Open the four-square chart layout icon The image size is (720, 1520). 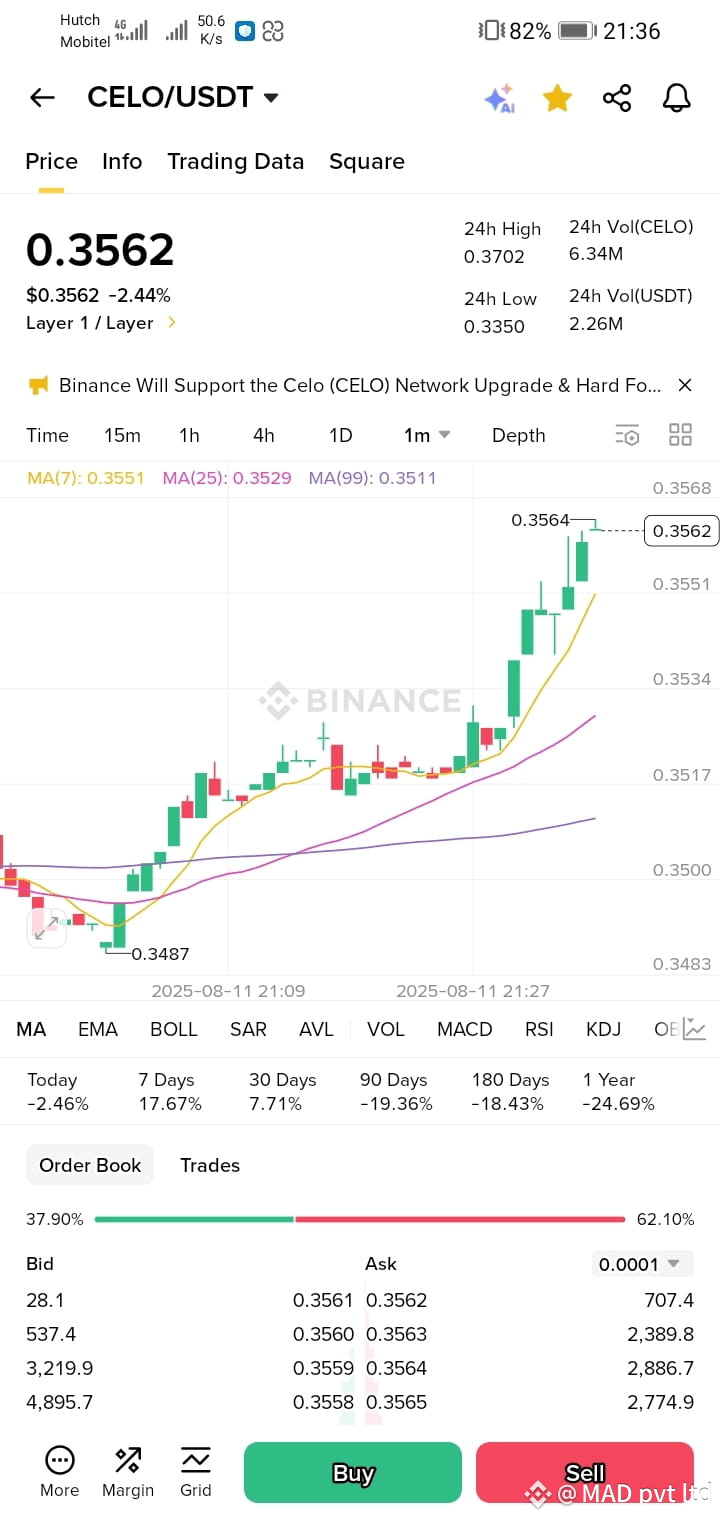point(680,434)
